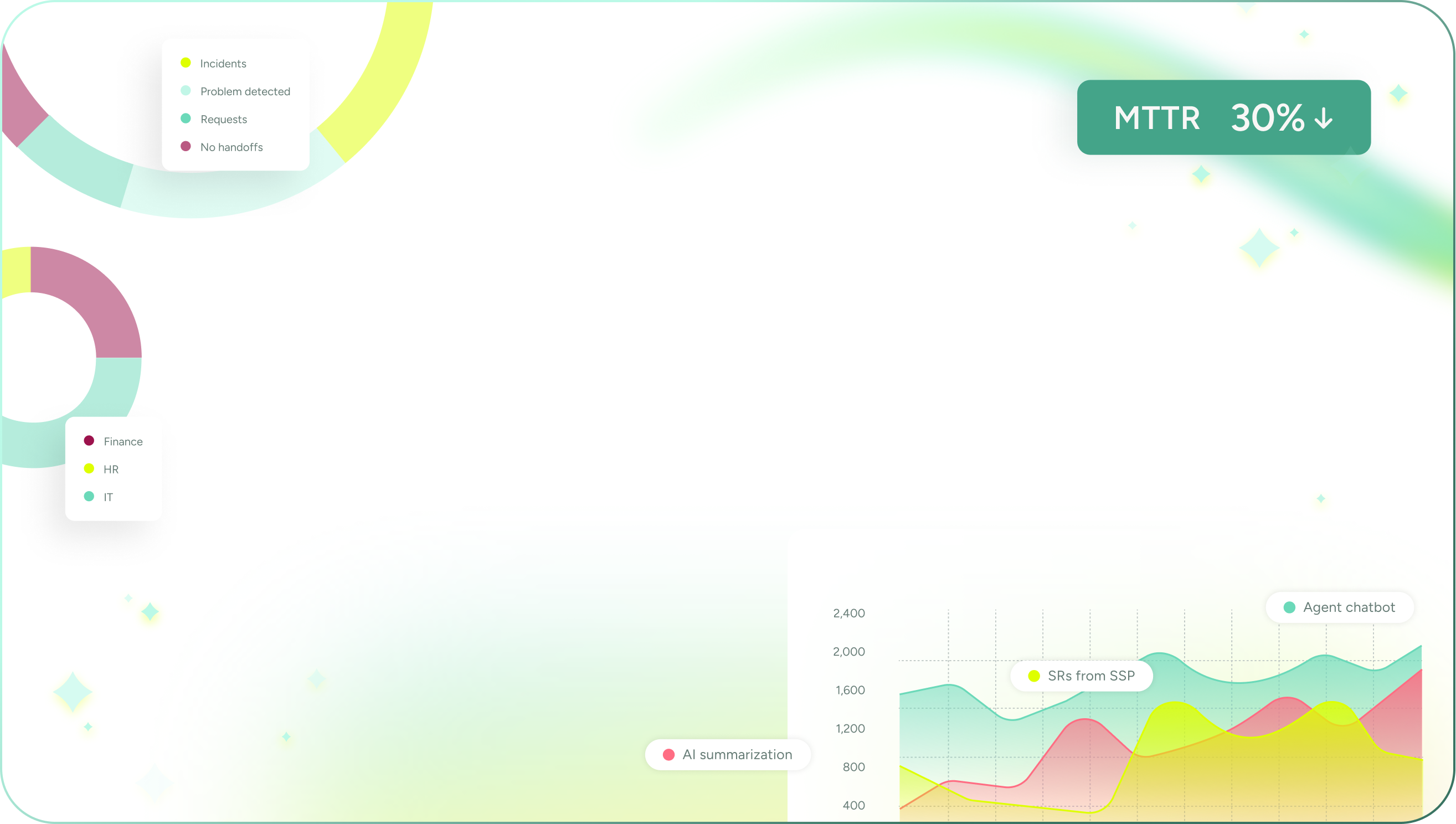Click the Incidents legend dot

pyautogui.click(x=186, y=63)
